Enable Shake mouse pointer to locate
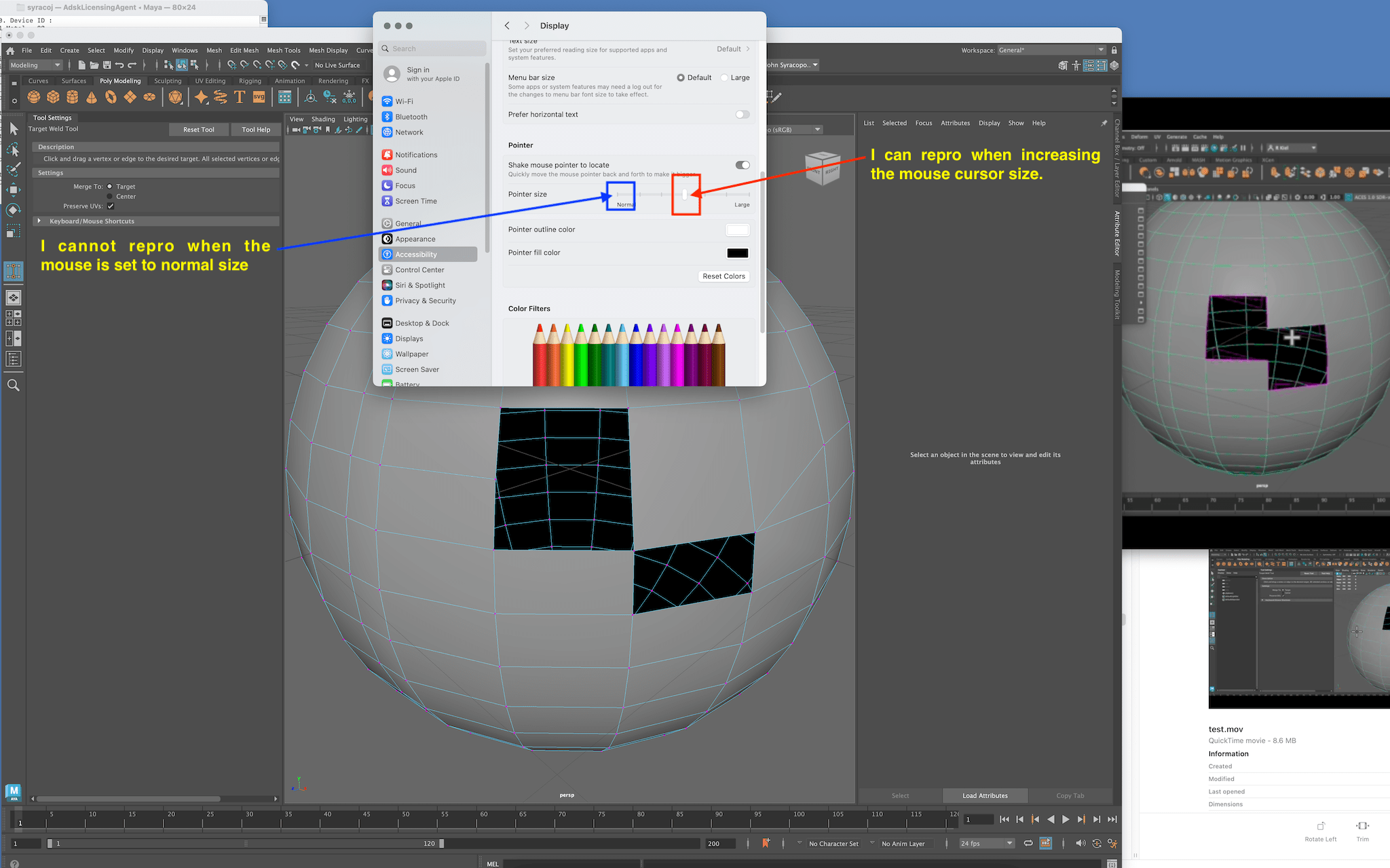Viewport: 1390px width, 868px height. click(x=742, y=165)
